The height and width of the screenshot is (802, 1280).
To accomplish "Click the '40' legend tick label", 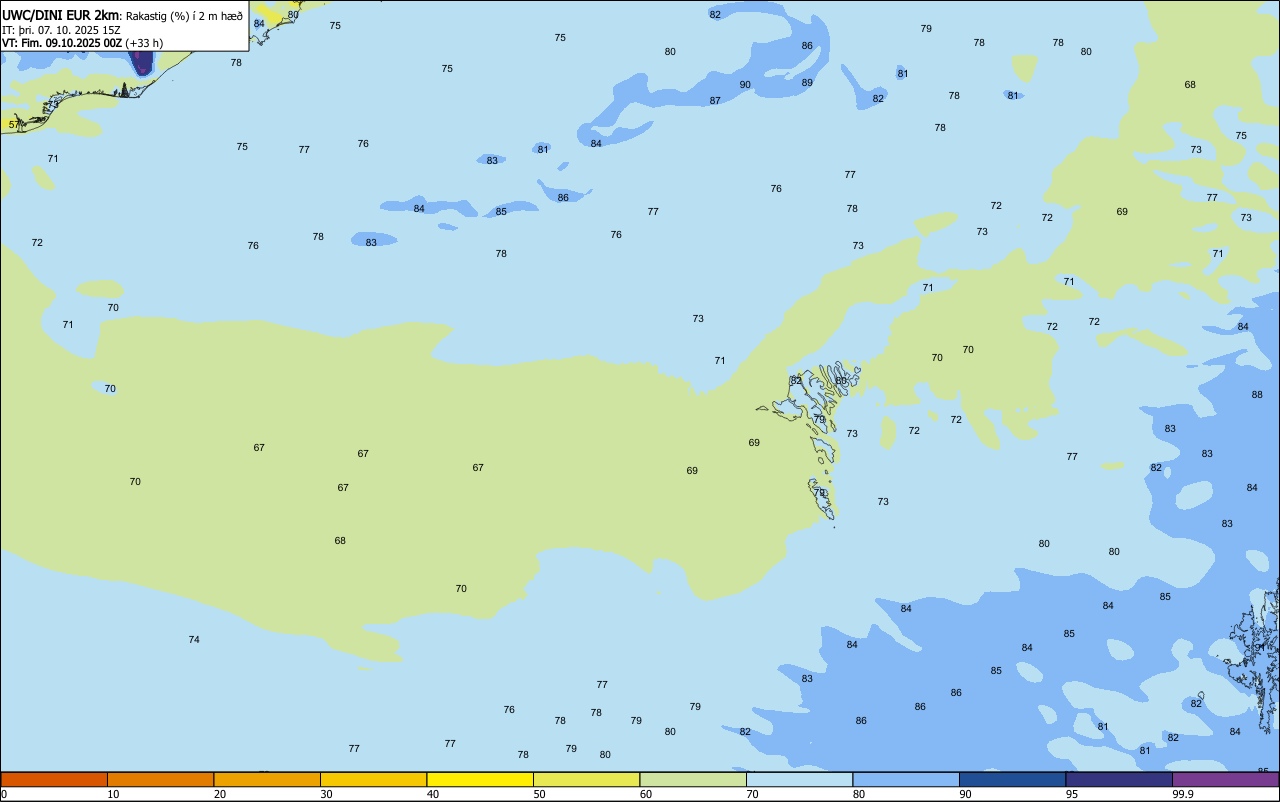I will (433, 794).
